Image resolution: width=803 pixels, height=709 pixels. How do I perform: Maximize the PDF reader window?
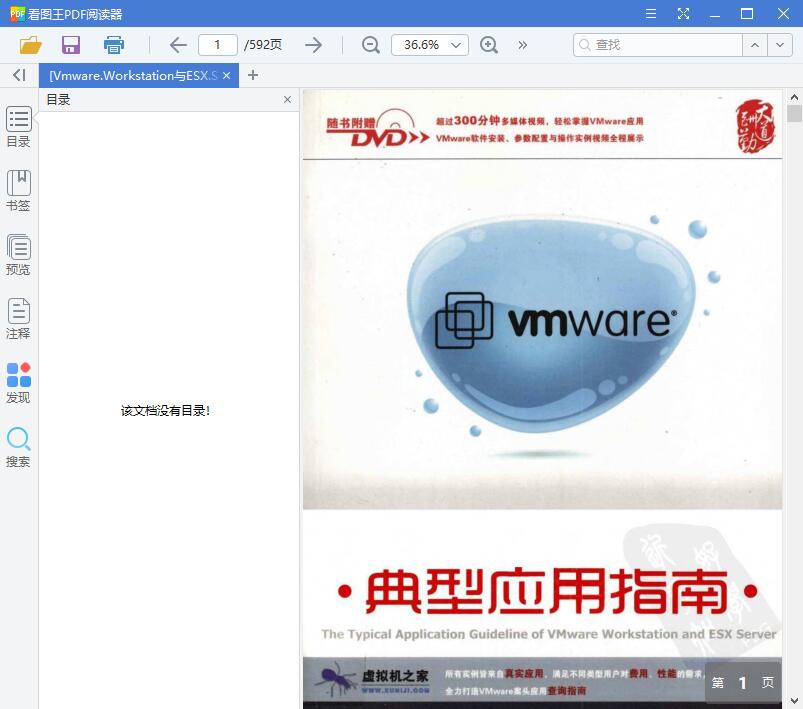pyautogui.click(x=747, y=14)
